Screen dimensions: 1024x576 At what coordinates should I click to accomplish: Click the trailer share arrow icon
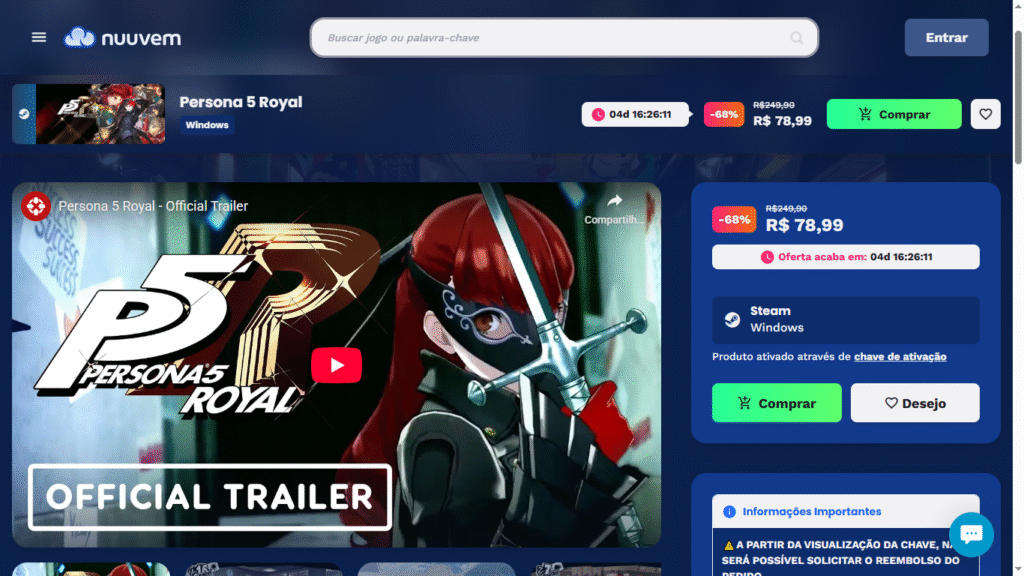(614, 200)
